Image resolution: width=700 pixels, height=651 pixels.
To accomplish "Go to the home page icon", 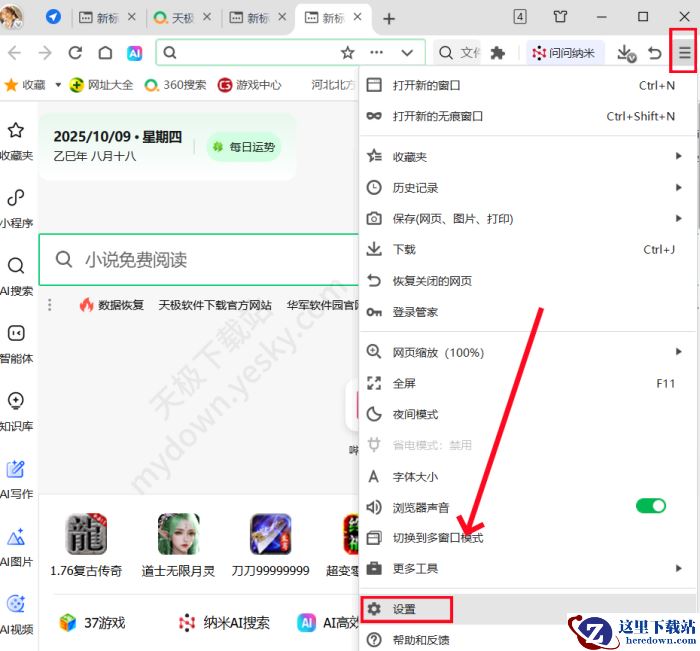I will coord(105,53).
